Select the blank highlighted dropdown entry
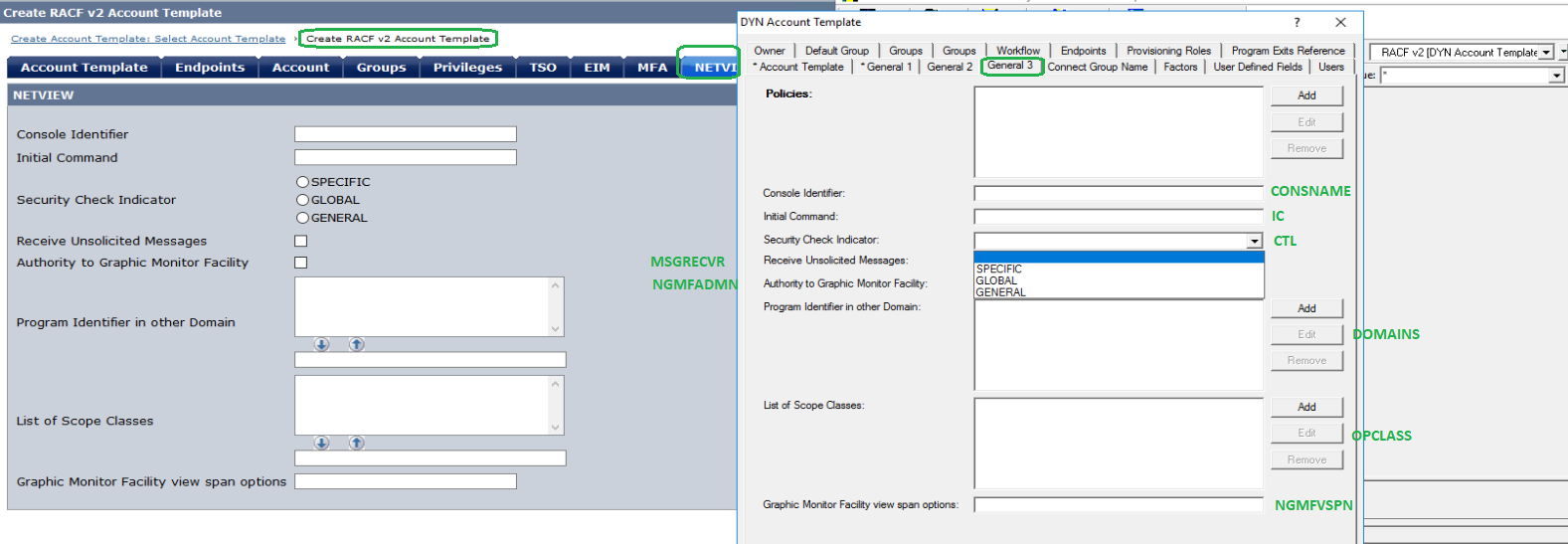1568x544 pixels. click(1119, 257)
